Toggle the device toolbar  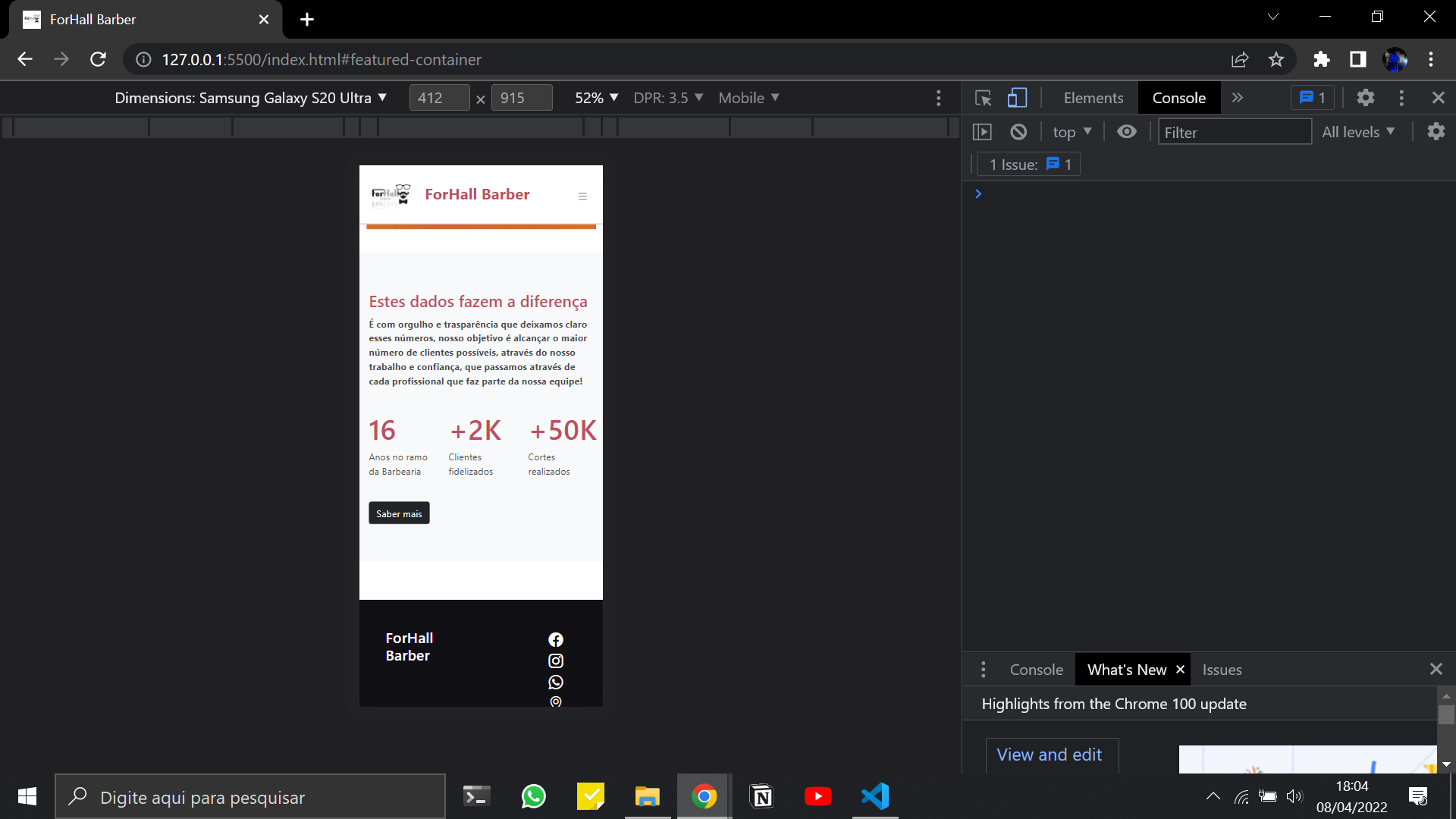click(1017, 97)
